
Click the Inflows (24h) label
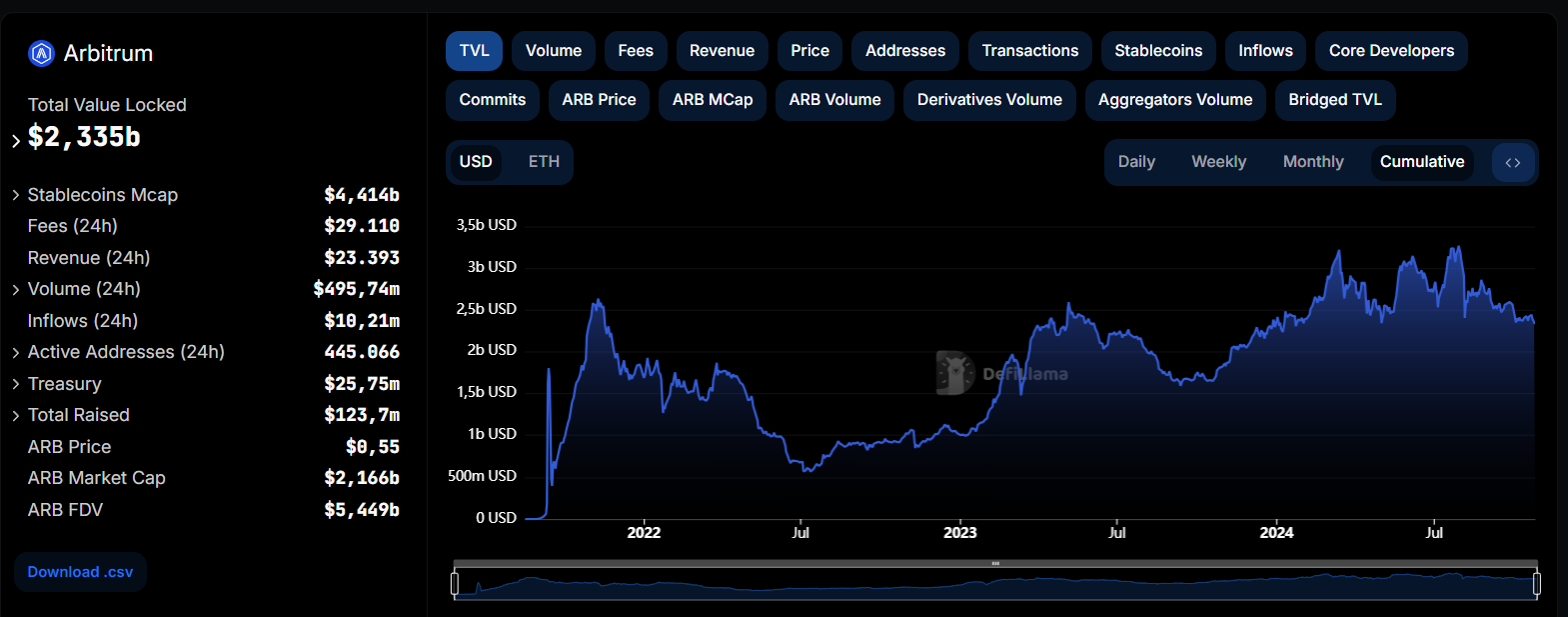click(83, 321)
